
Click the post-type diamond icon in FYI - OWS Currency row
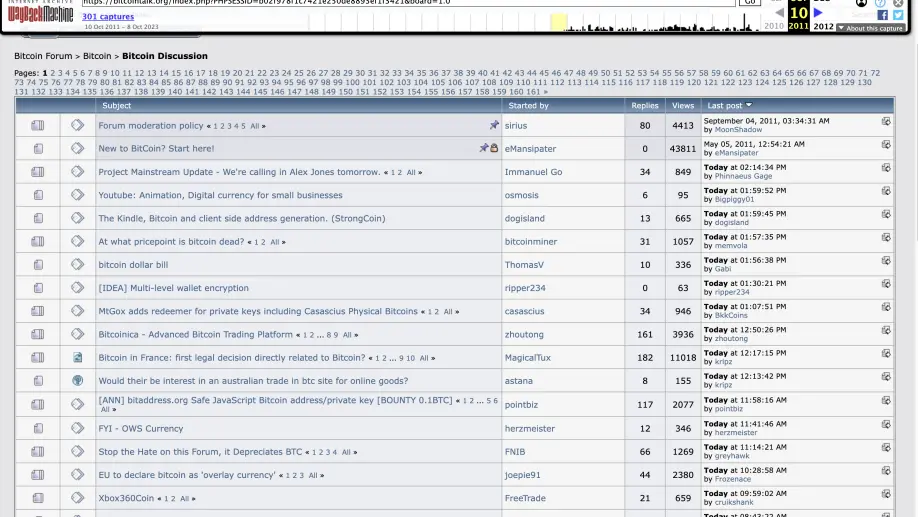pyautogui.click(x=77, y=428)
